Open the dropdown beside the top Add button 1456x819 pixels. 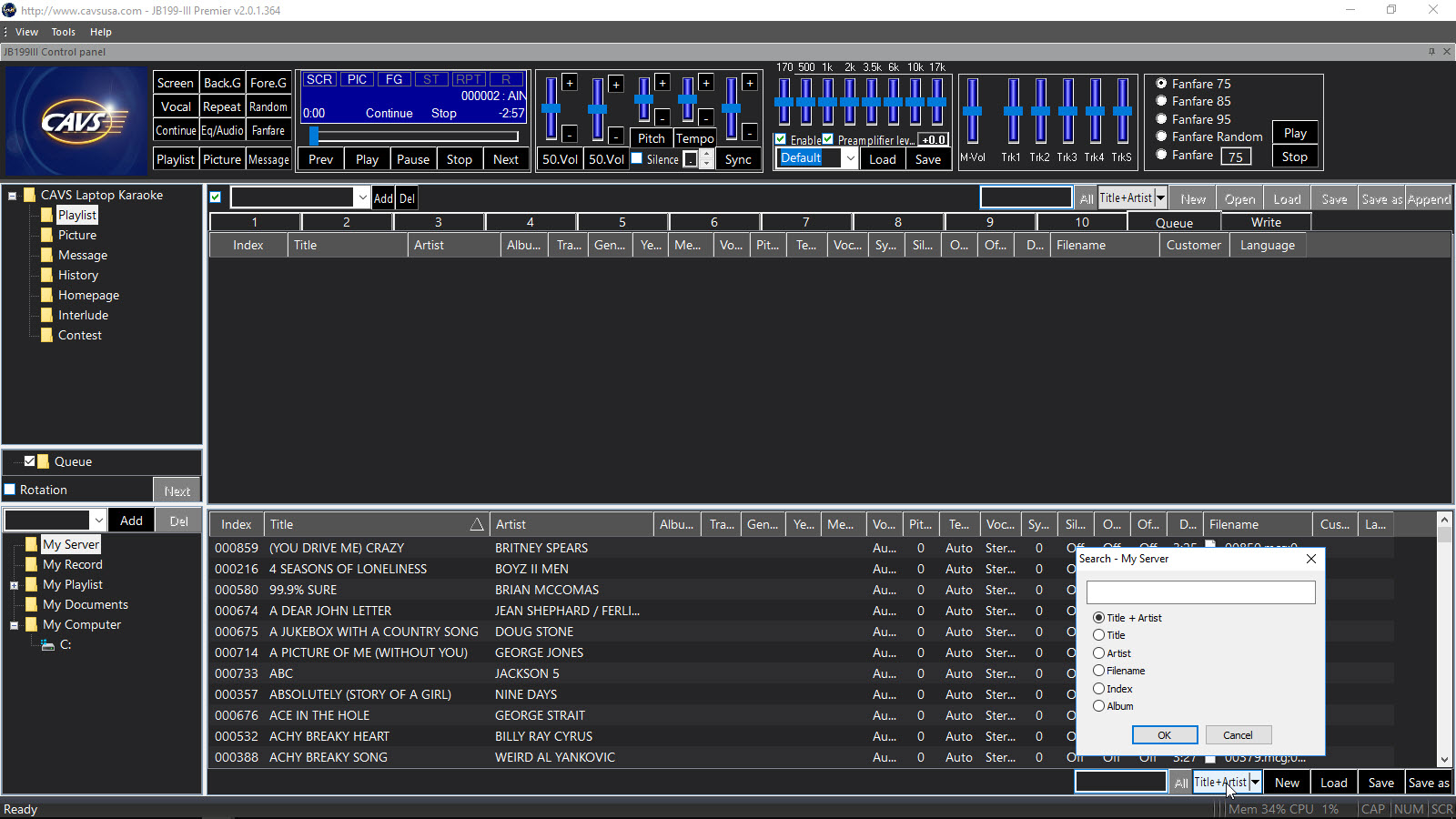[362, 197]
